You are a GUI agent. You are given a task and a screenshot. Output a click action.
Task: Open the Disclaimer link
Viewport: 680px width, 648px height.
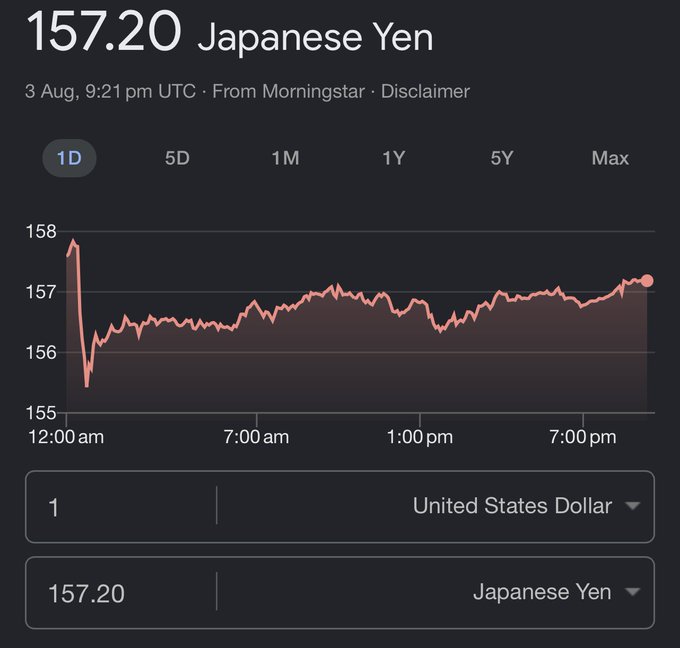tap(425, 92)
